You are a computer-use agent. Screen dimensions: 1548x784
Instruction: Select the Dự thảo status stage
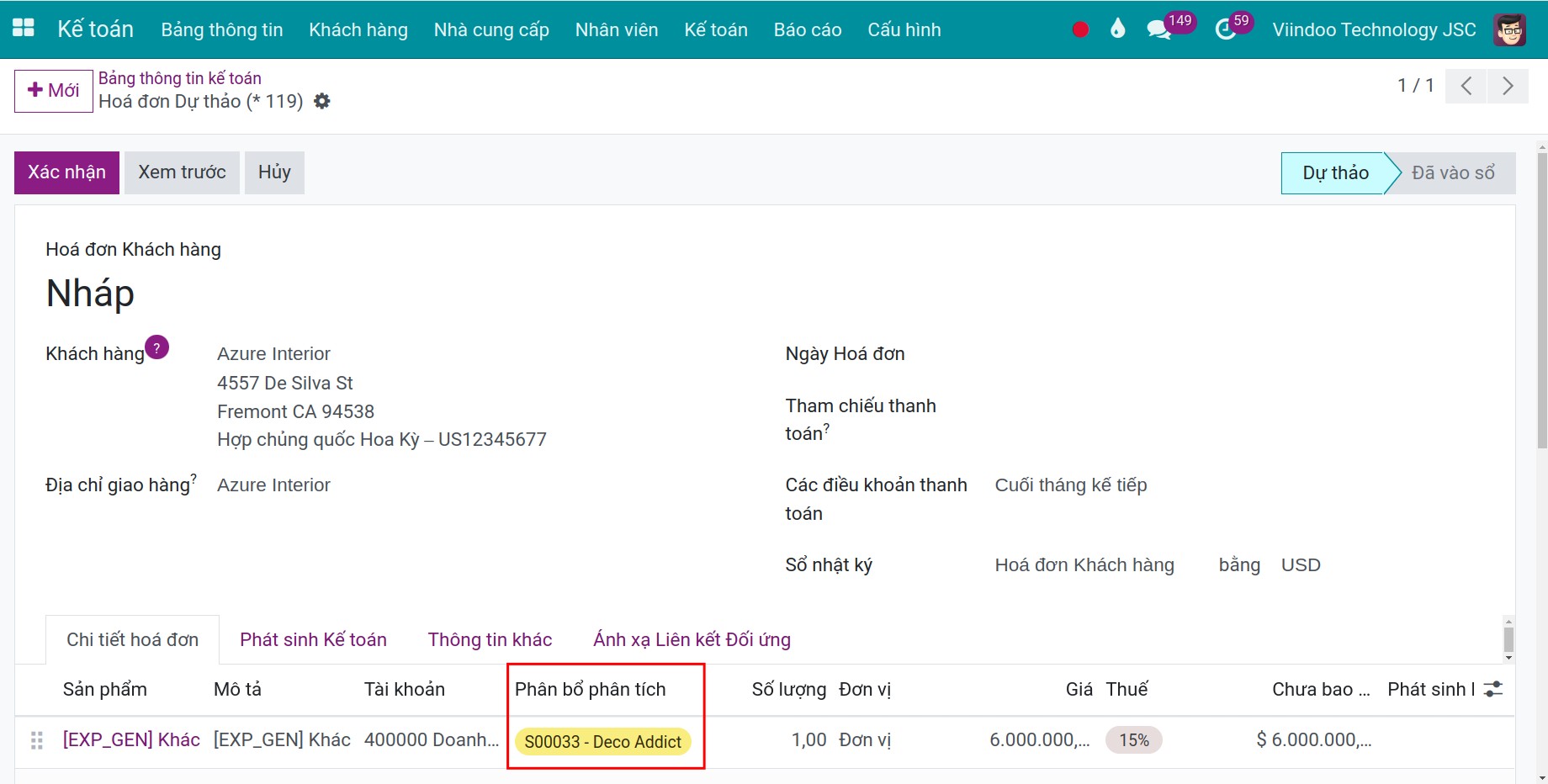tap(1335, 172)
